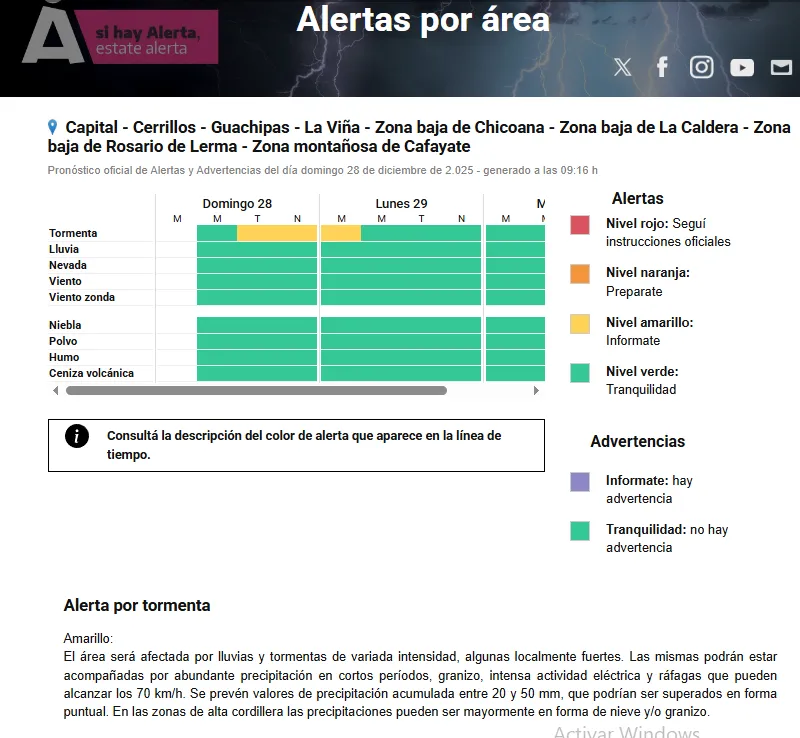Click yellow Tormenta alert on Domingo 28
This screenshot has width=800, height=738.
pos(277,233)
